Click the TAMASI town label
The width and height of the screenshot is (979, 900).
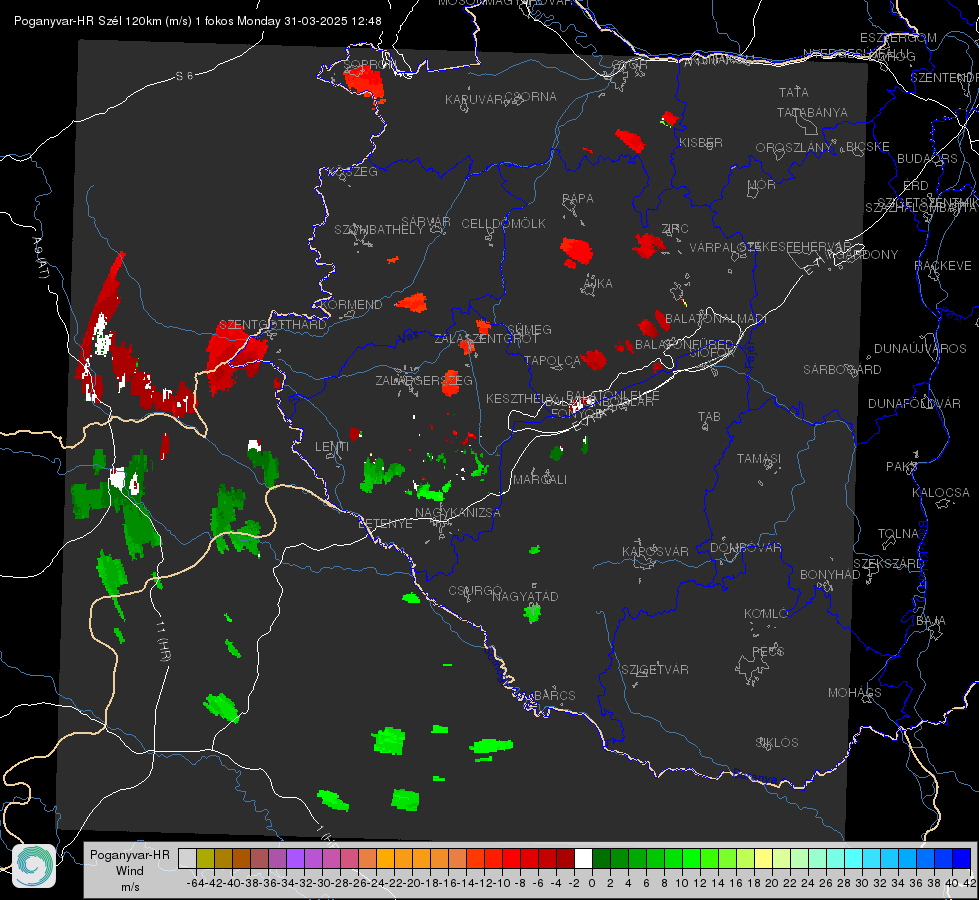[759, 459]
